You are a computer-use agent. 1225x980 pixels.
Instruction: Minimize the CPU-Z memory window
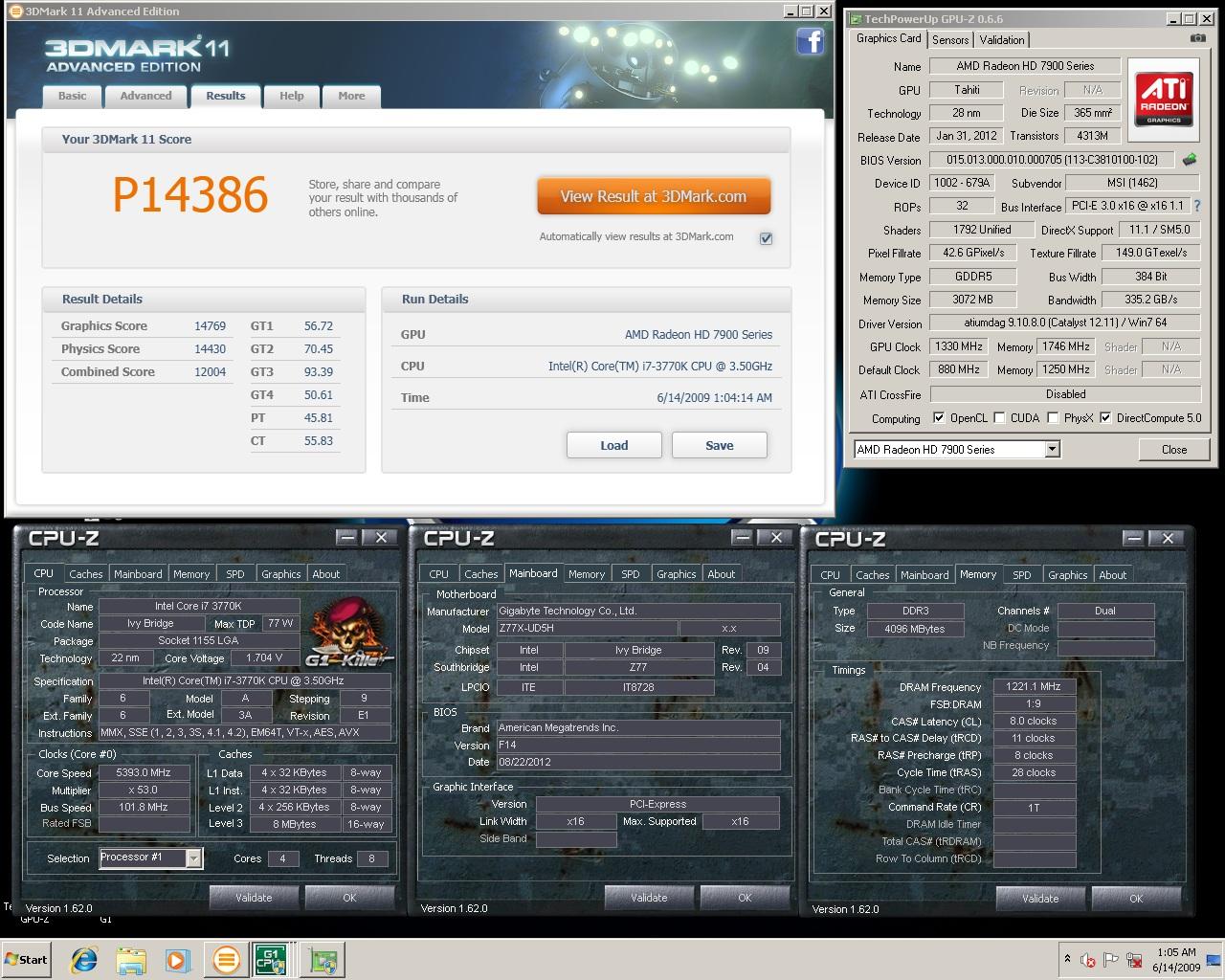coord(1132,539)
